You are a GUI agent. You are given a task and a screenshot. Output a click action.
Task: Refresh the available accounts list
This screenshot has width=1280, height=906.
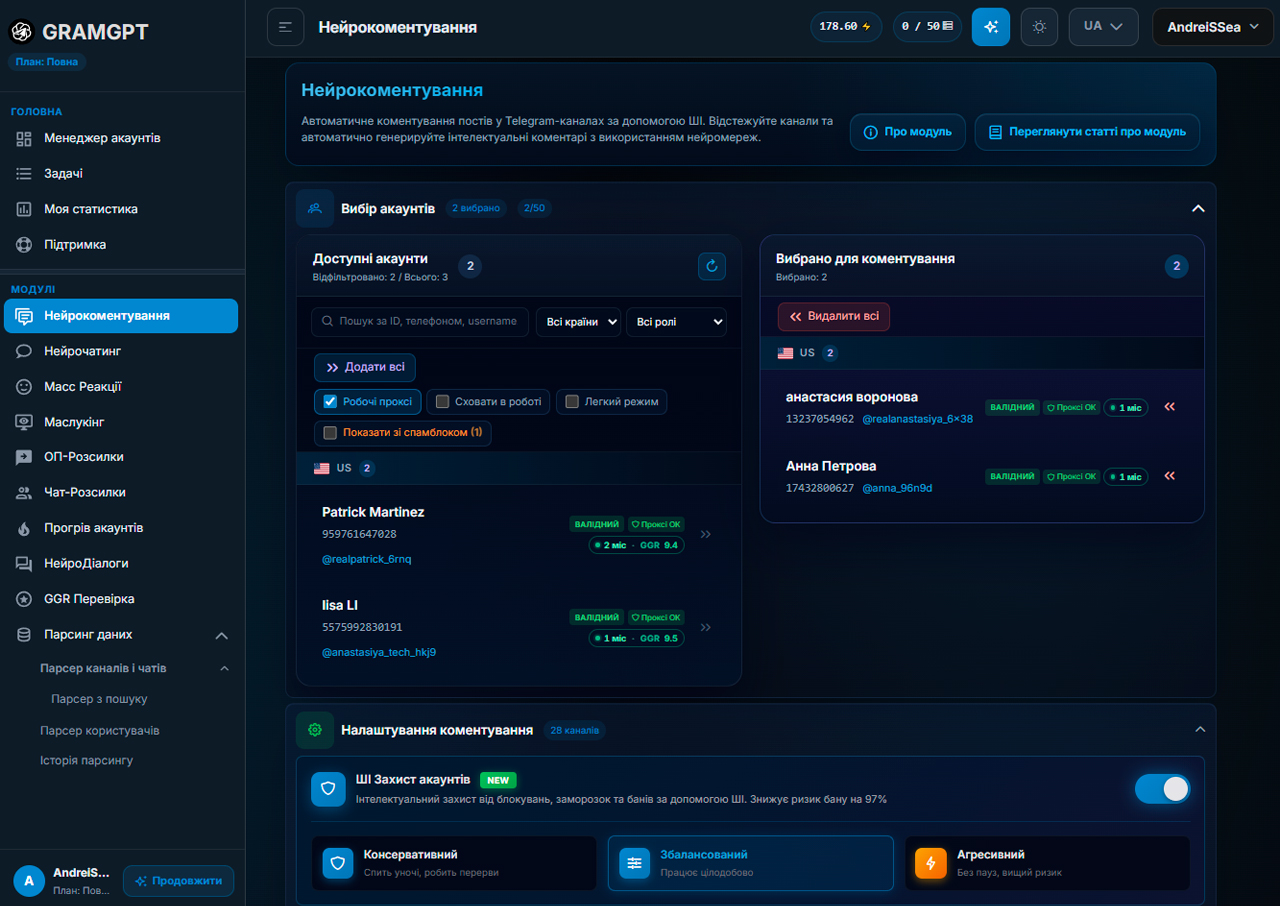coord(712,266)
